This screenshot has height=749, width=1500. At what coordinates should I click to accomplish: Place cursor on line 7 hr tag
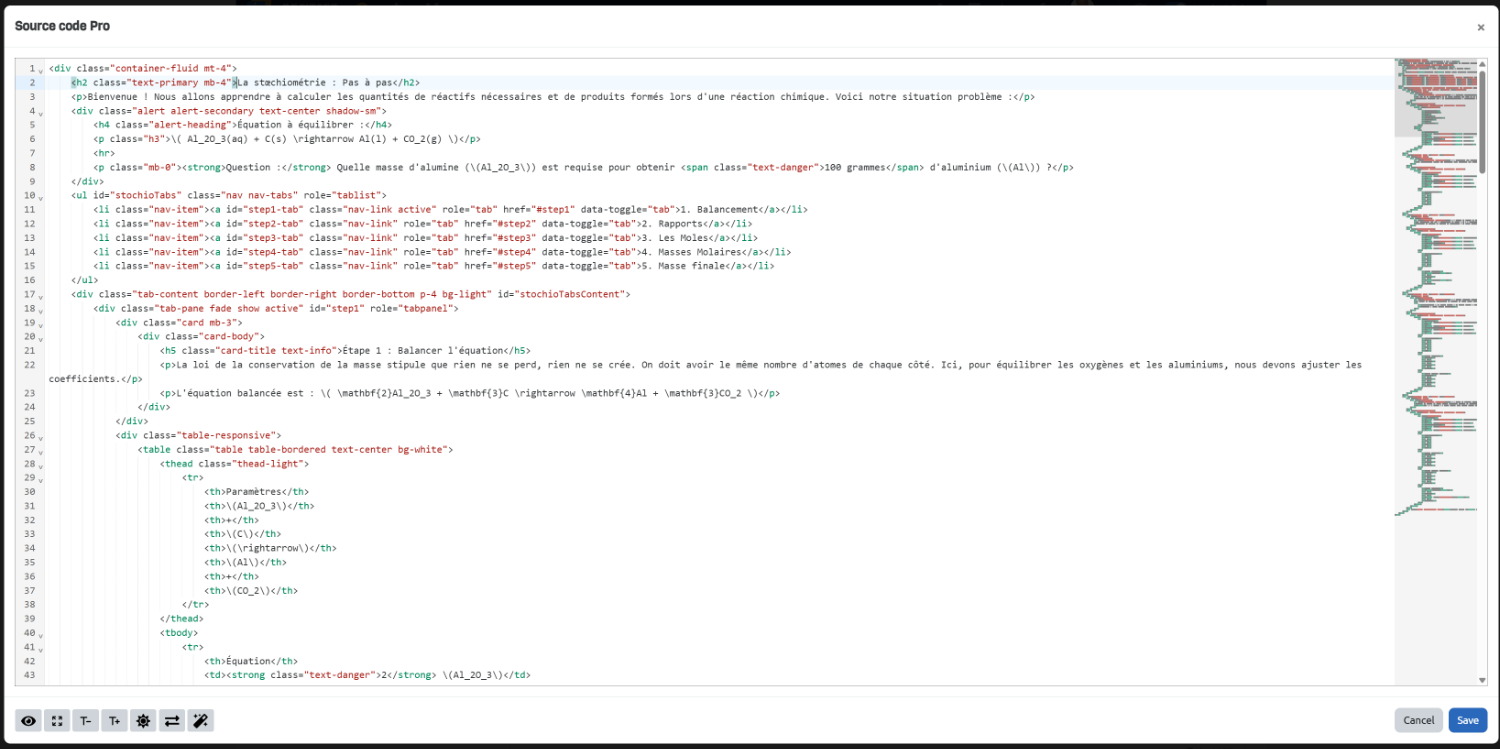[x=104, y=153]
